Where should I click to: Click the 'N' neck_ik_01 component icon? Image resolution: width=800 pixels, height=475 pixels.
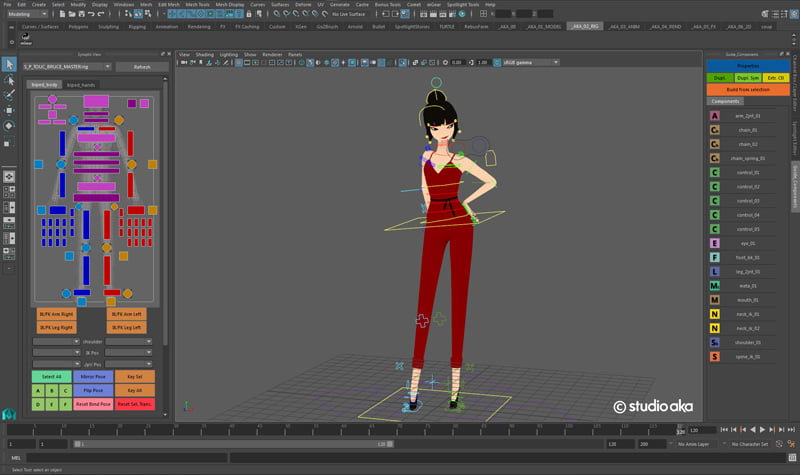click(715, 314)
